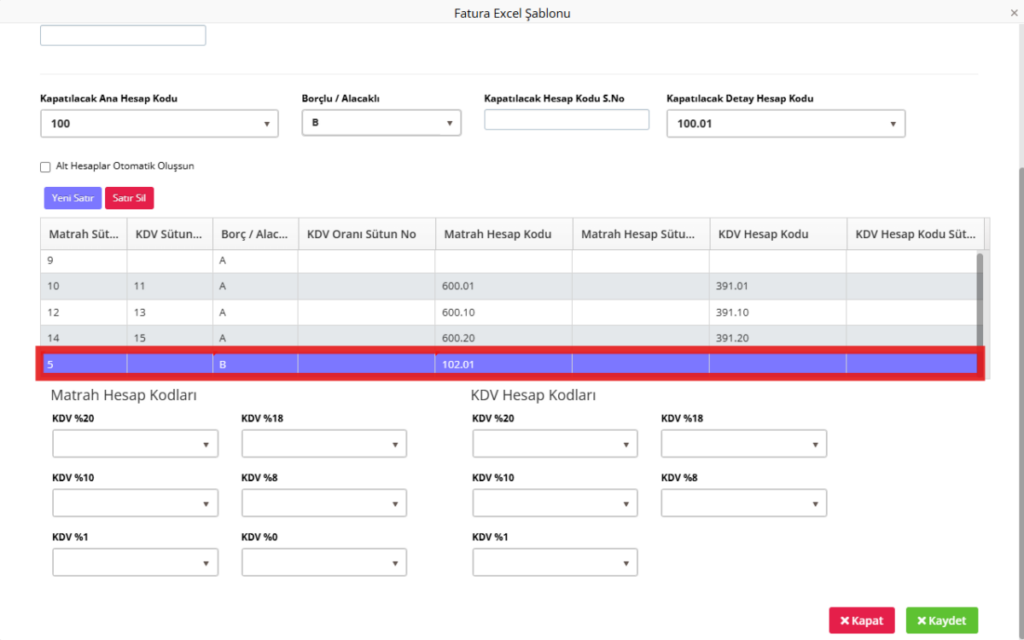Add a row with Yeni Satır
Viewport: 1024px width, 640px height.
click(72, 198)
